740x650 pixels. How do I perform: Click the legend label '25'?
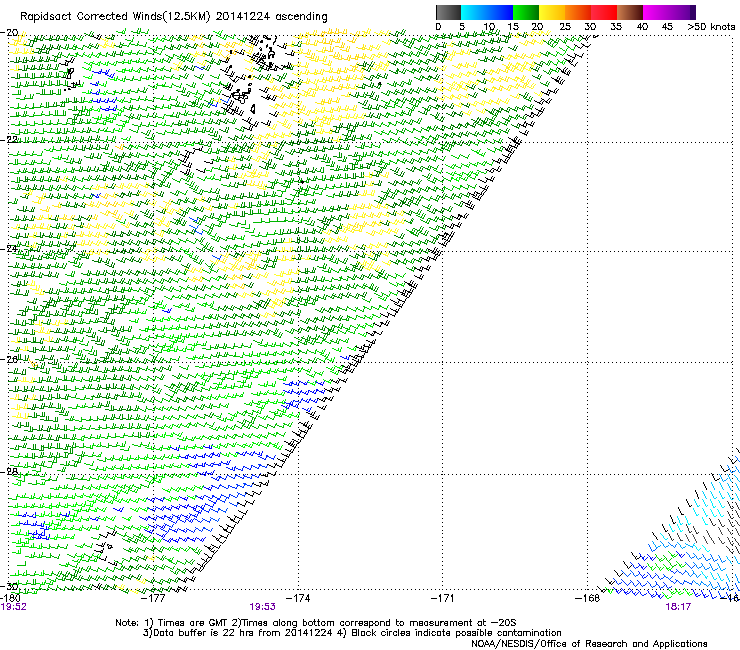click(564, 27)
